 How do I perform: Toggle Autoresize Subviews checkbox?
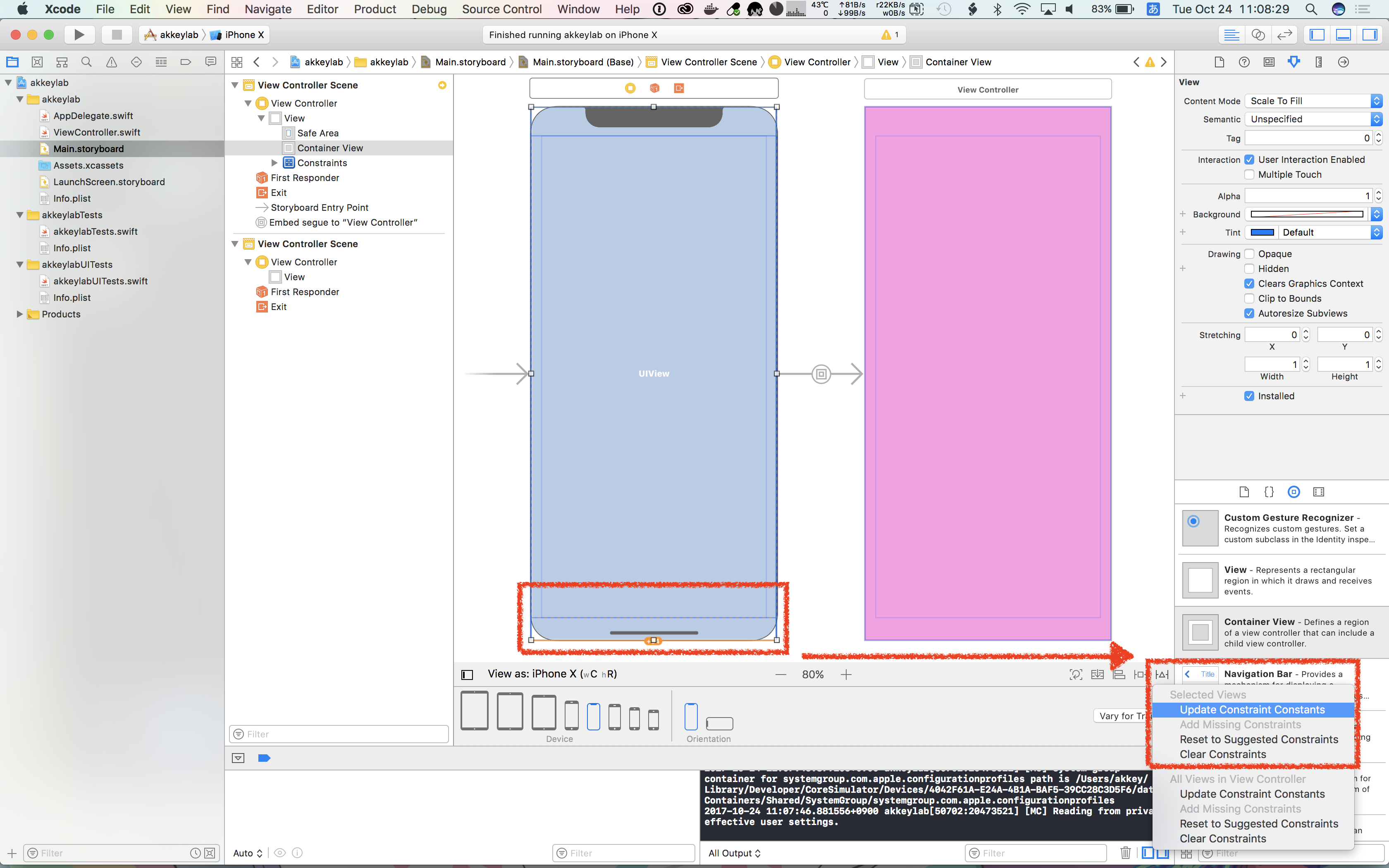tap(1250, 313)
